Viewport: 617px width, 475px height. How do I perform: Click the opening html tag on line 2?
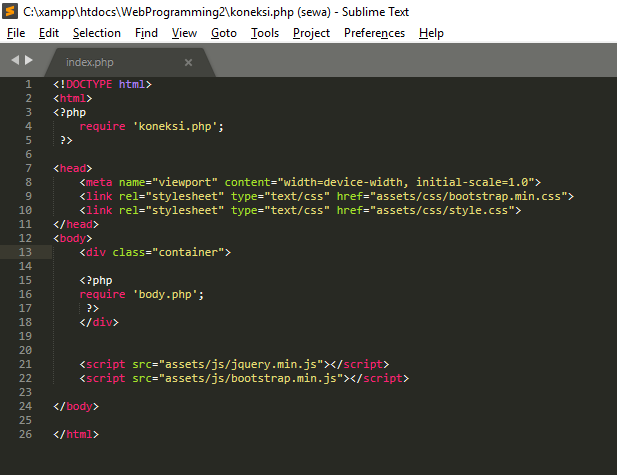(x=73, y=98)
